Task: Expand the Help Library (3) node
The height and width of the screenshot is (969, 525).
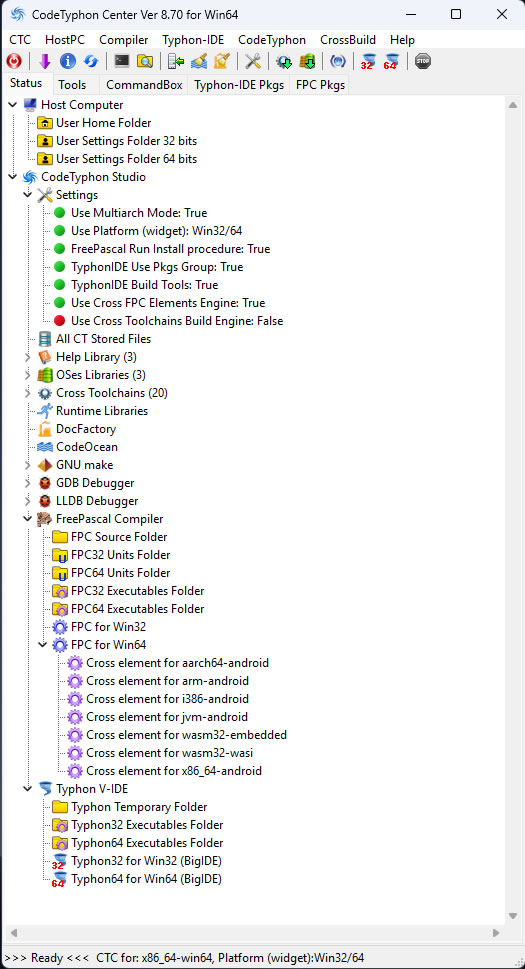Action: coord(27,357)
